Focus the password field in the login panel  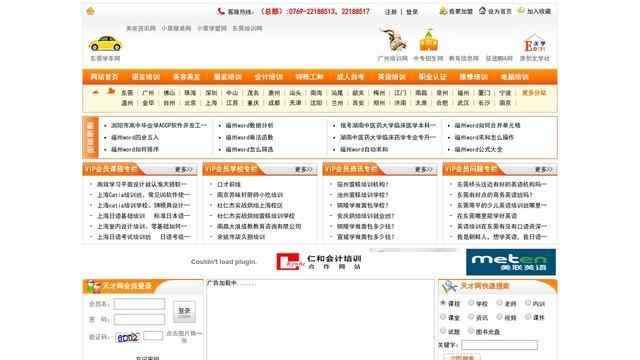click(x=139, y=319)
